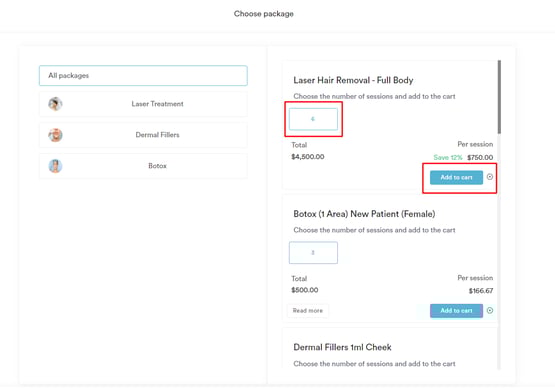
Task: Add Laser Hair Removal package to cart
Action: point(456,177)
